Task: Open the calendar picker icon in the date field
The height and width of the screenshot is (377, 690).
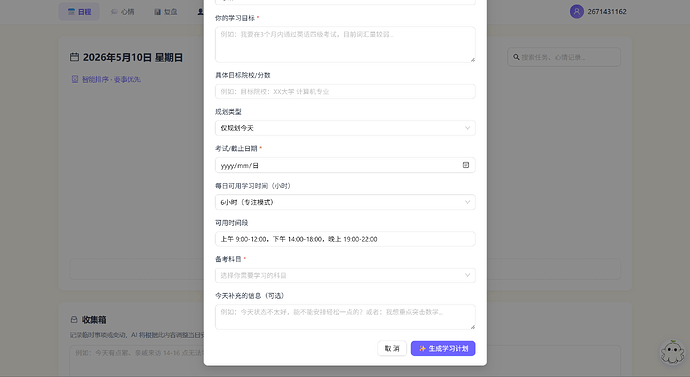Action: pyautogui.click(x=466, y=165)
